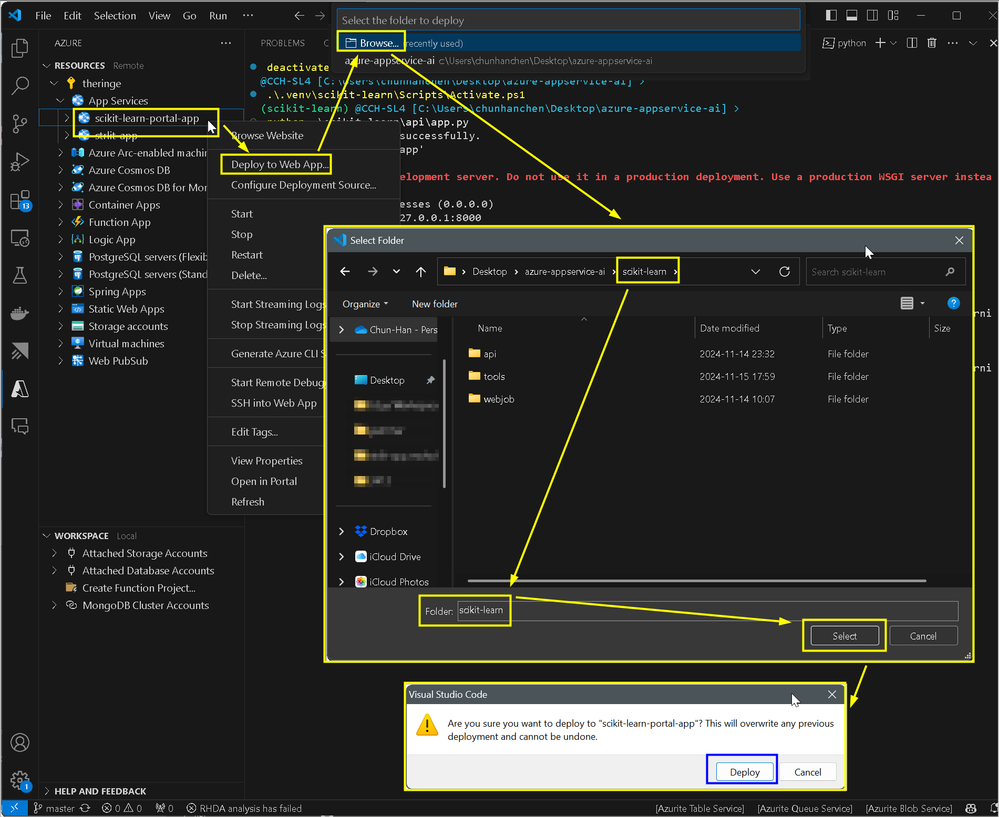Viewport: 999px width, 817px height.
Task: Choose Configure Deployment Source... in context menu
Action: [x=303, y=185]
